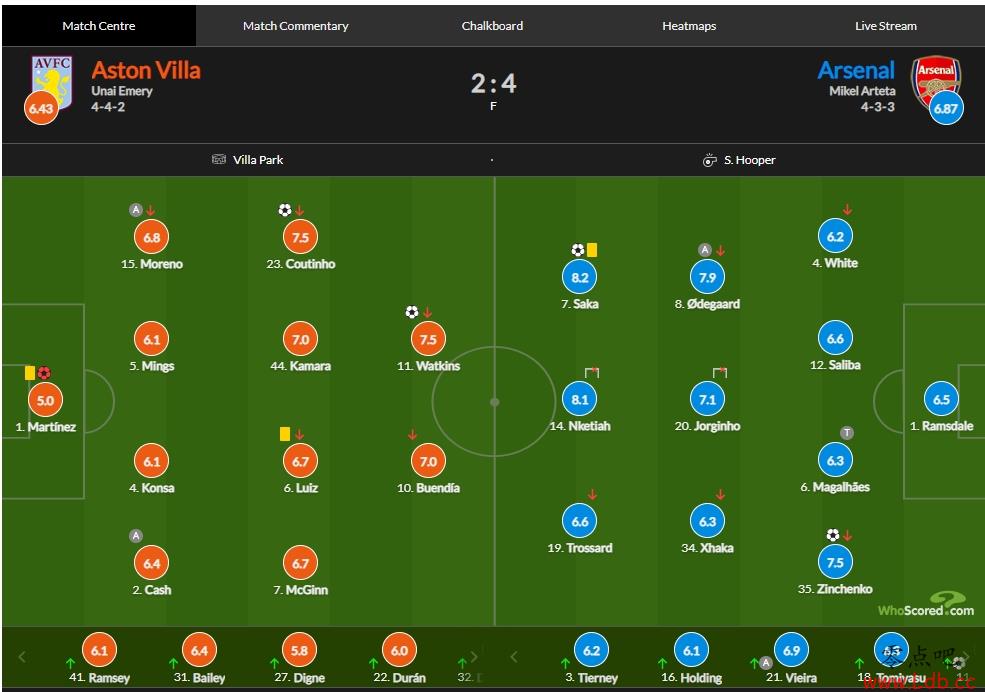The width and height of the screenshot is (985, 692).
Task: Click the referee whistle icon beside S. Hooper
Action: 709,160
